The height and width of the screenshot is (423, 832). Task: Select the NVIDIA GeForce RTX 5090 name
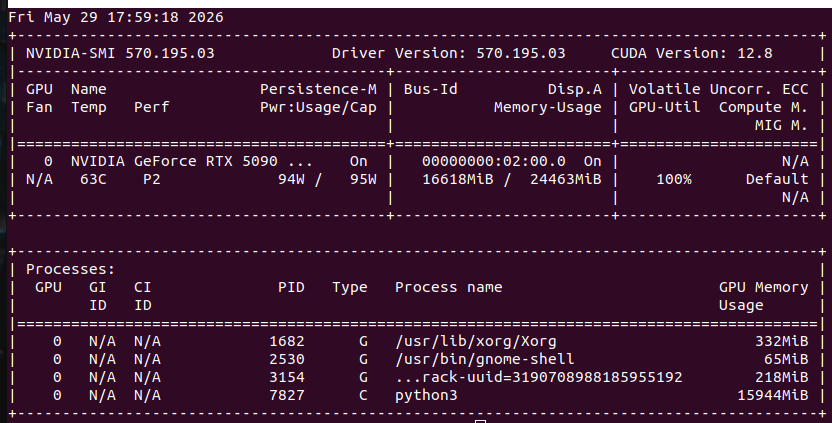coord(174,161)
